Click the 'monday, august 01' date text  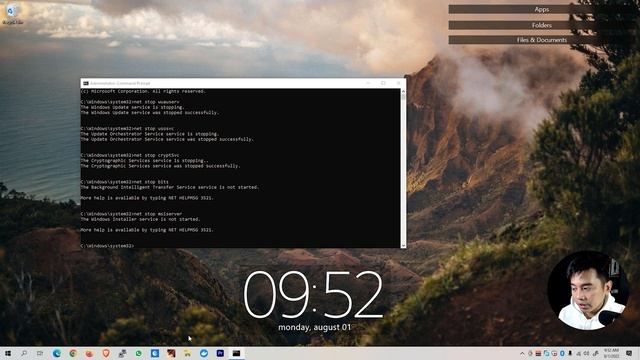tap(314, 327)
